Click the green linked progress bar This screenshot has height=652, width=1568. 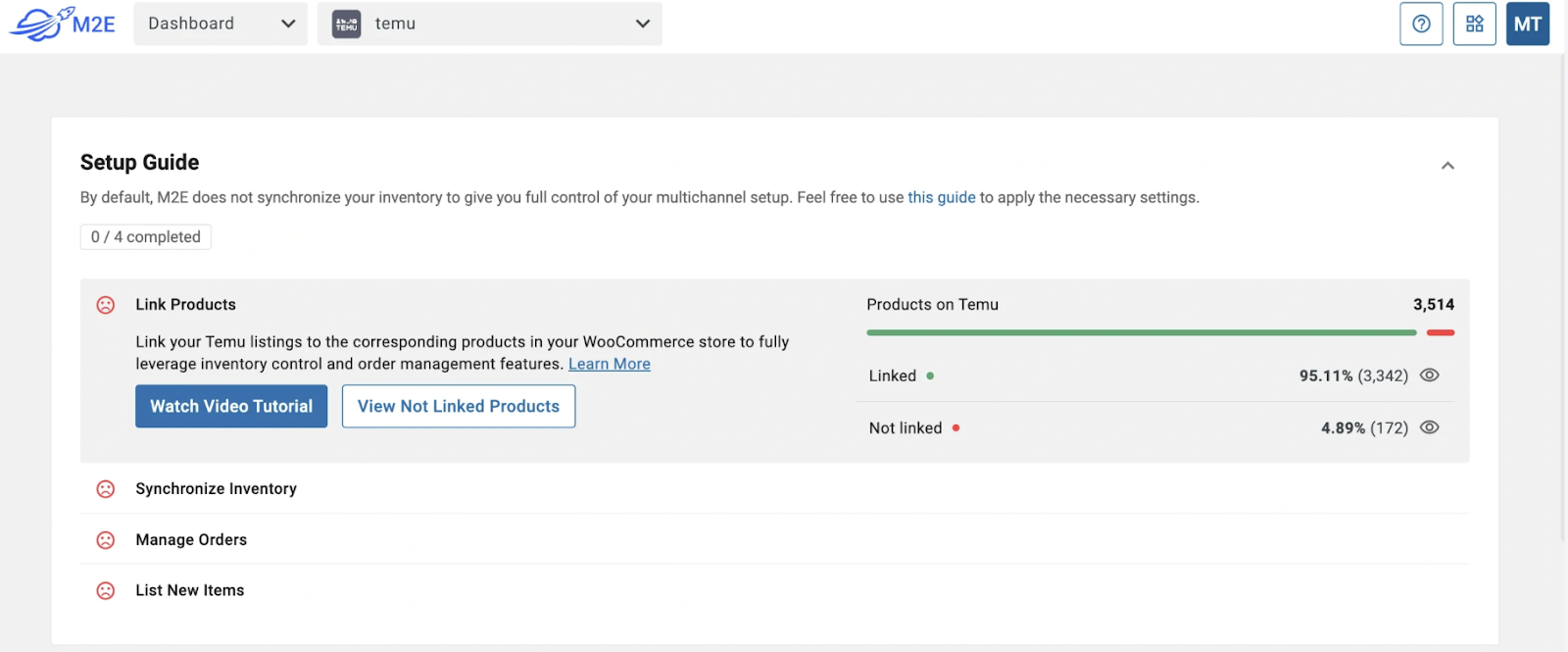tap(1141, 333)
